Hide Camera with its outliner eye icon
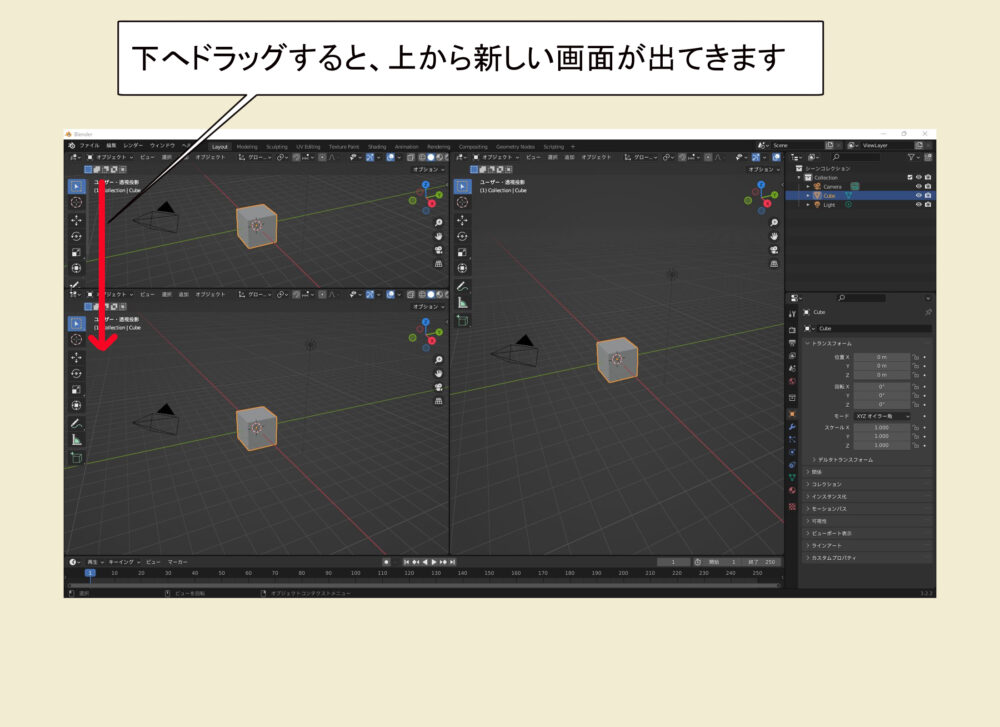 pyautogui.click(x=918, y=186)
